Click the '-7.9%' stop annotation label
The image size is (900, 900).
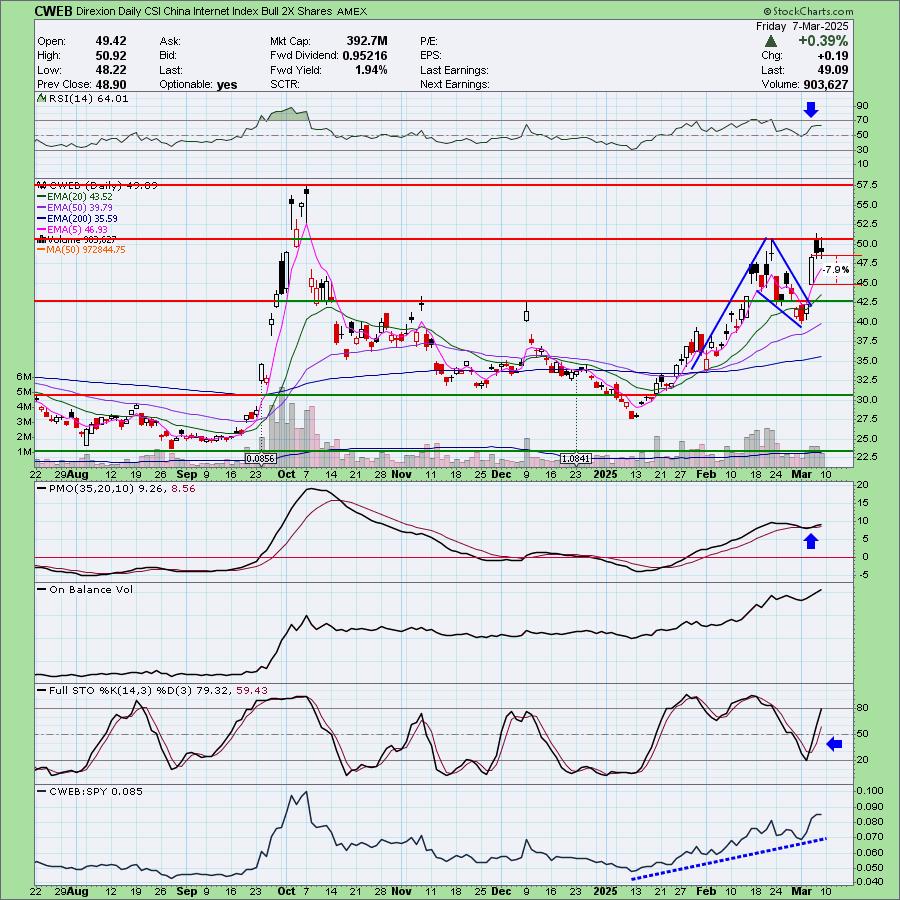coord(835,270)
